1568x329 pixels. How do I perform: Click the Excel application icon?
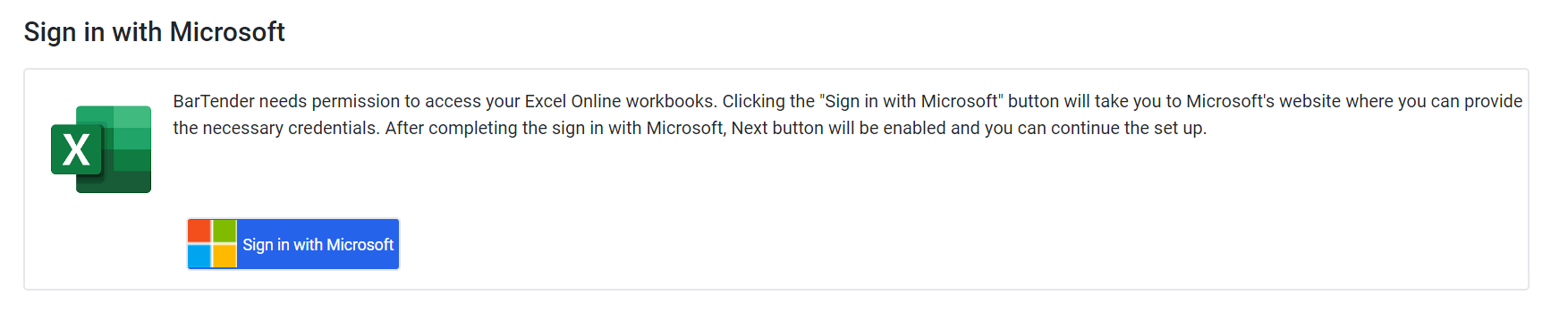(101, 149)
